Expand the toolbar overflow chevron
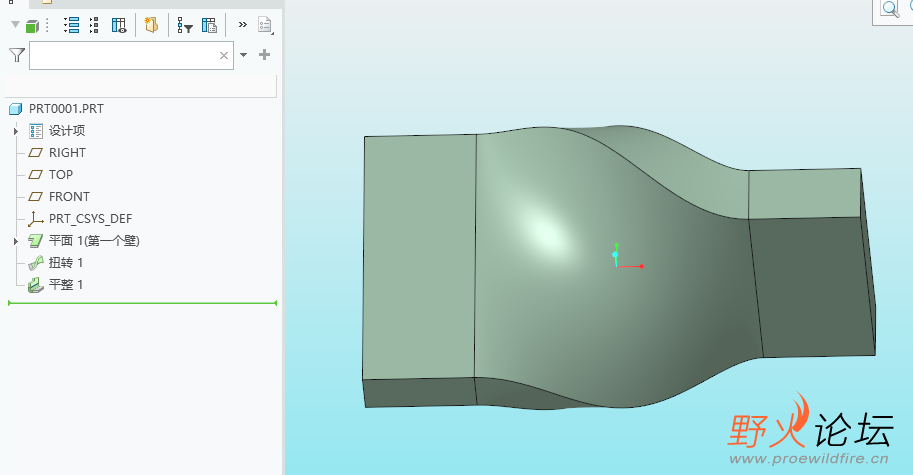Screen dimensions: 913x475 (242, 25)
